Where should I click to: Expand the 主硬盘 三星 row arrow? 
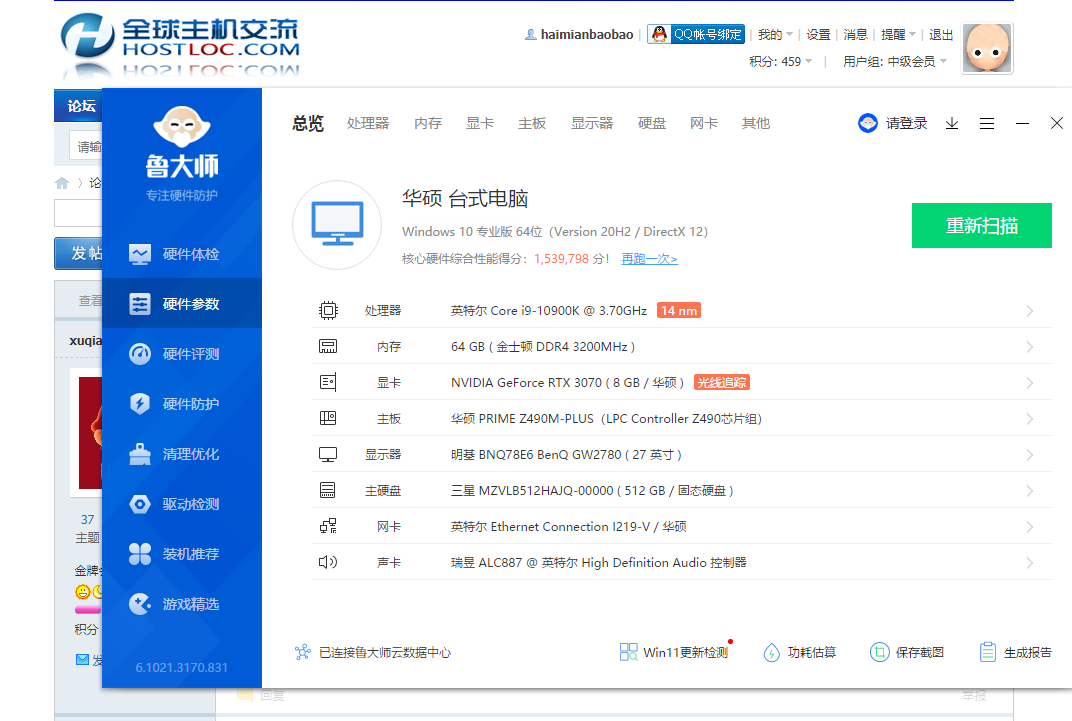[1030, 491]
